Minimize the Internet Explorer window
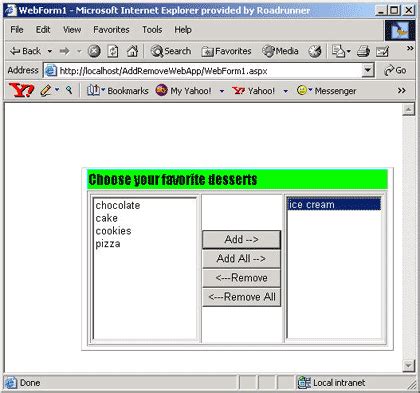The width and height of the screenshot is (420, 393). tap(381, 10)
